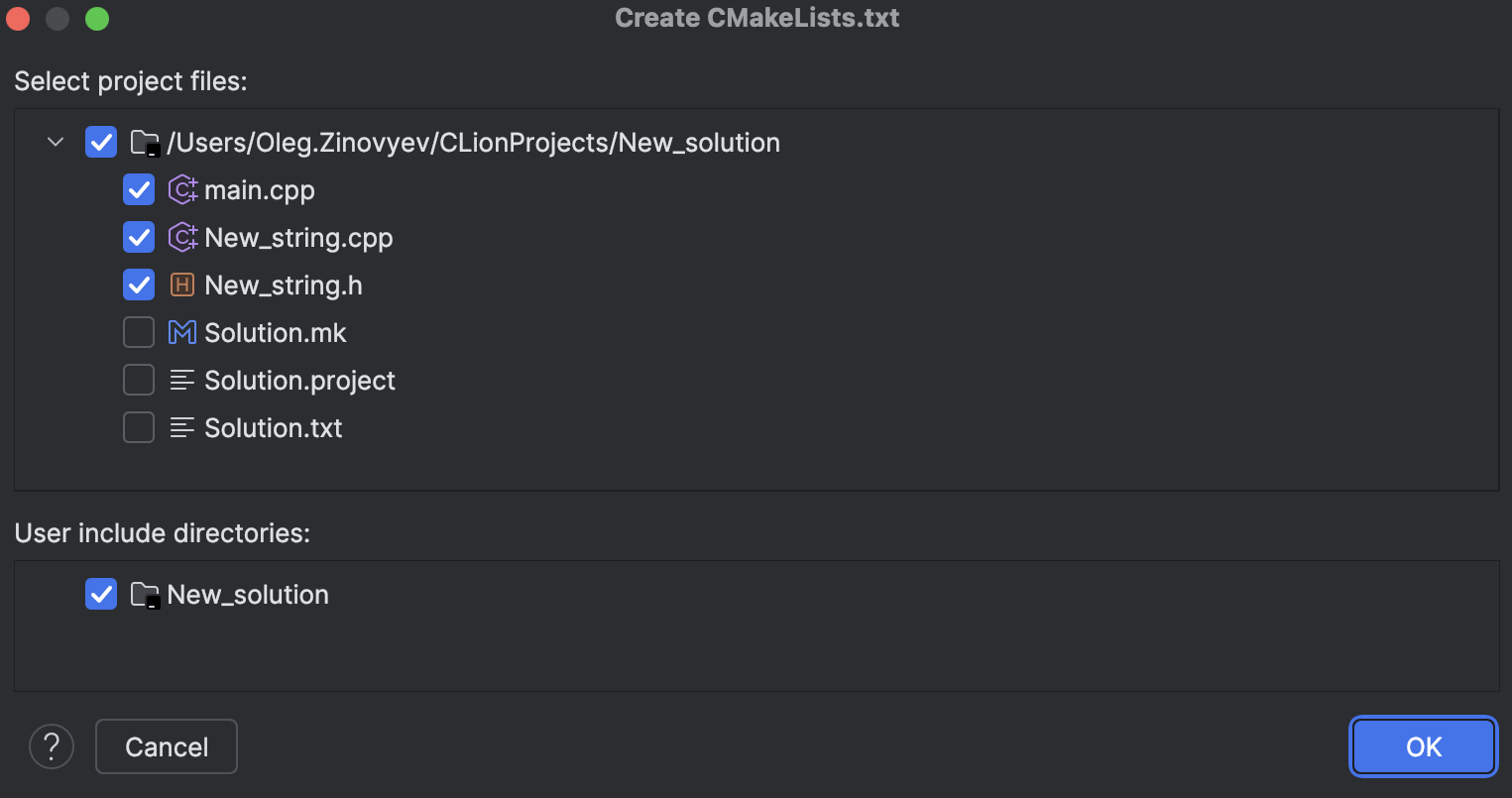Click the text file icon beside Solution.txt
1512x798 pixels.
[x=182, y=427]
